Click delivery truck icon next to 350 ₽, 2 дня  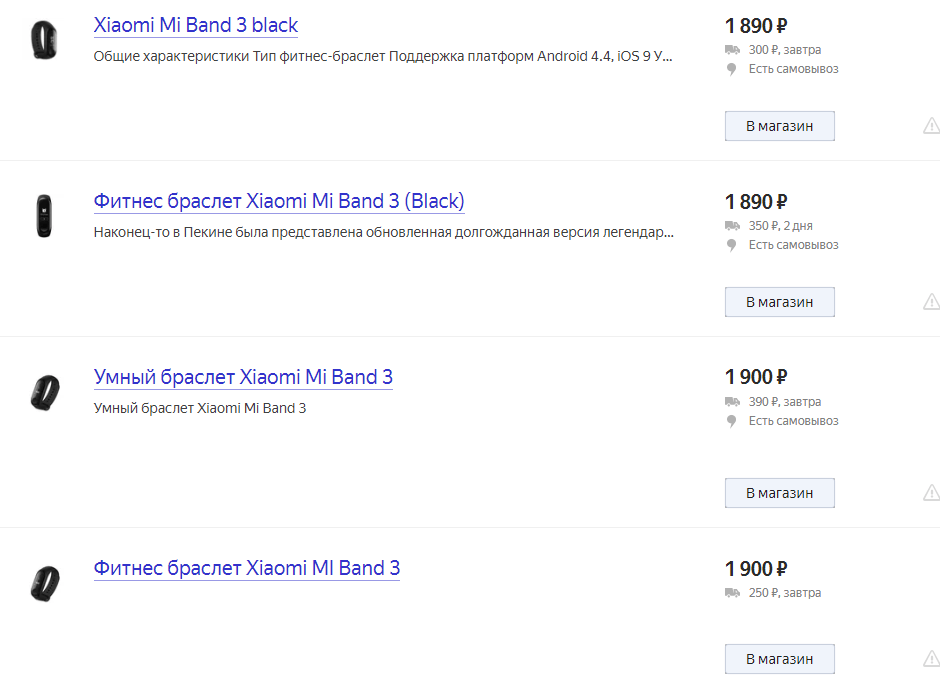pos(733,226)
